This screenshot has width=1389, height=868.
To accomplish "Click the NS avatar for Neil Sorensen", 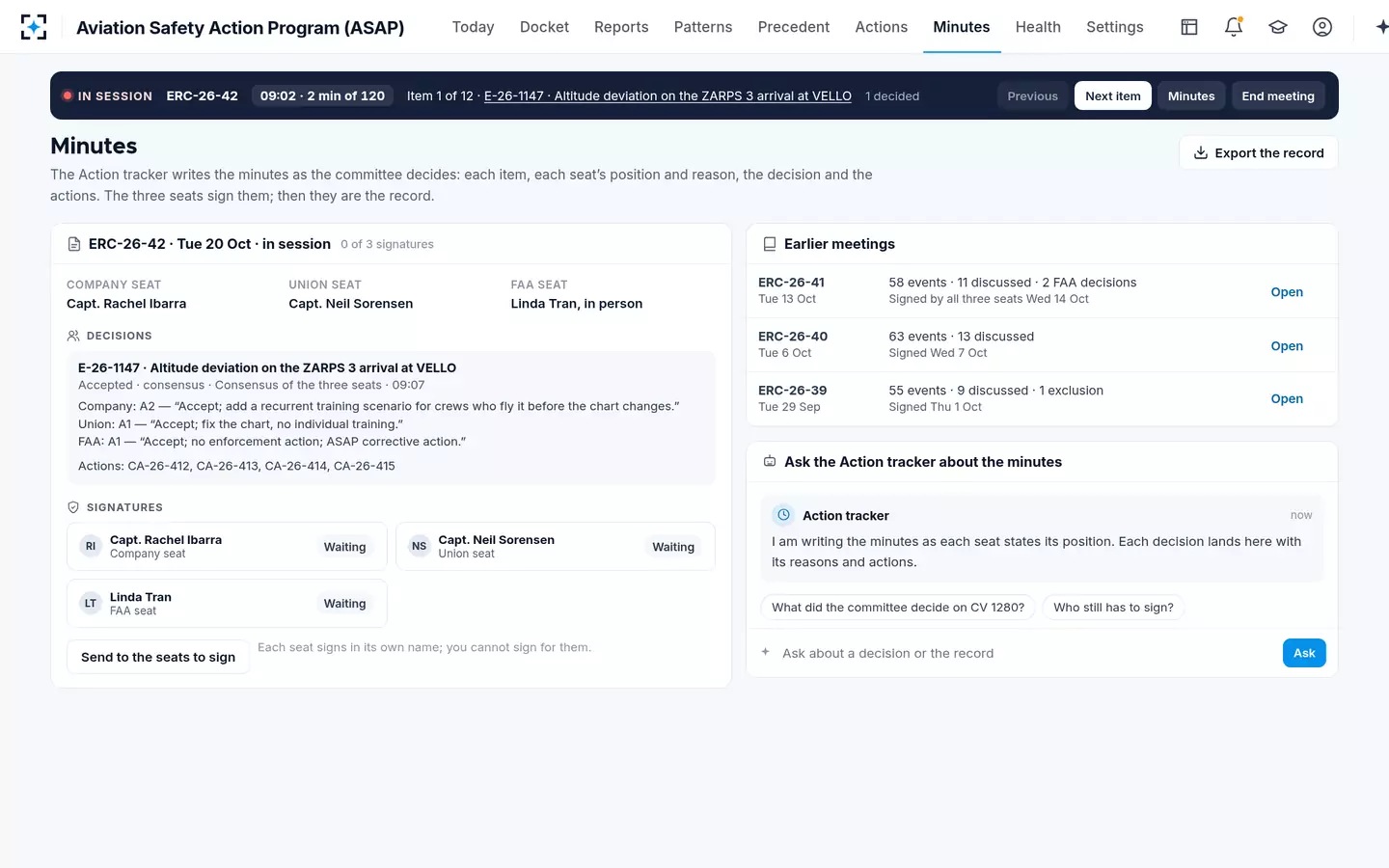I will 419,546.
